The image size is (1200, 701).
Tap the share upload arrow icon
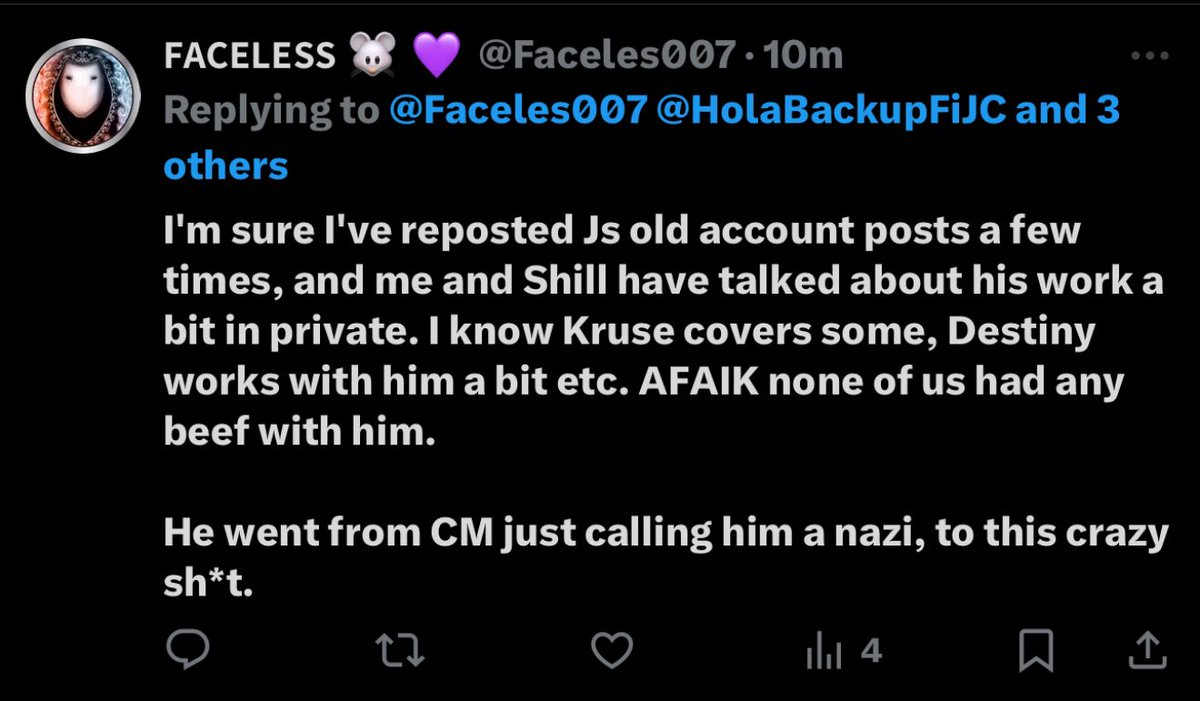click(x=1148, y=652)
